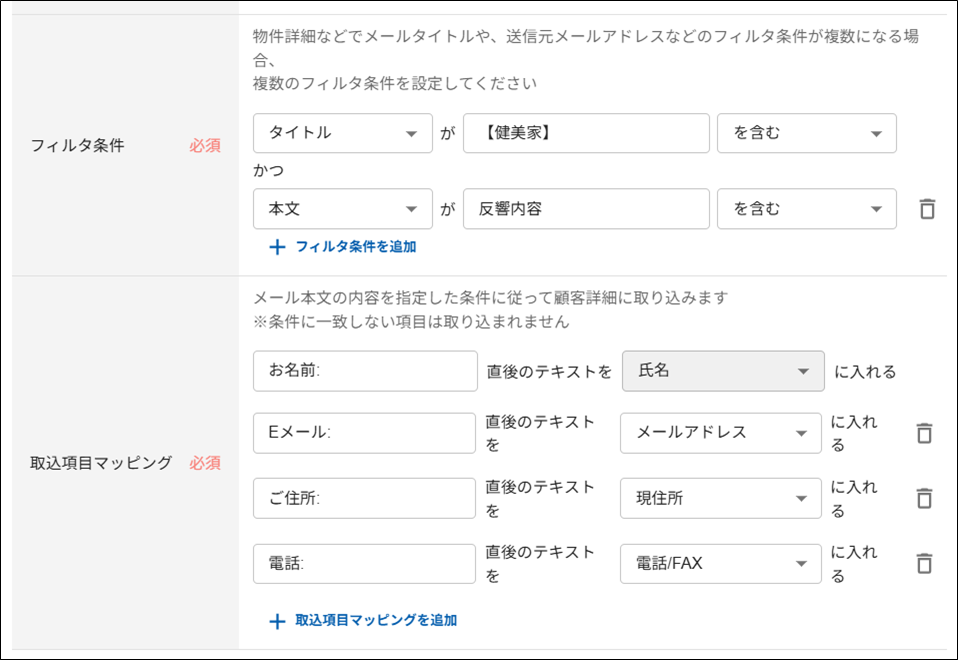This screenshot has height=660, width=958.
Task: Click 必須 label beside フィルタ条件
Action: (205, 145)
